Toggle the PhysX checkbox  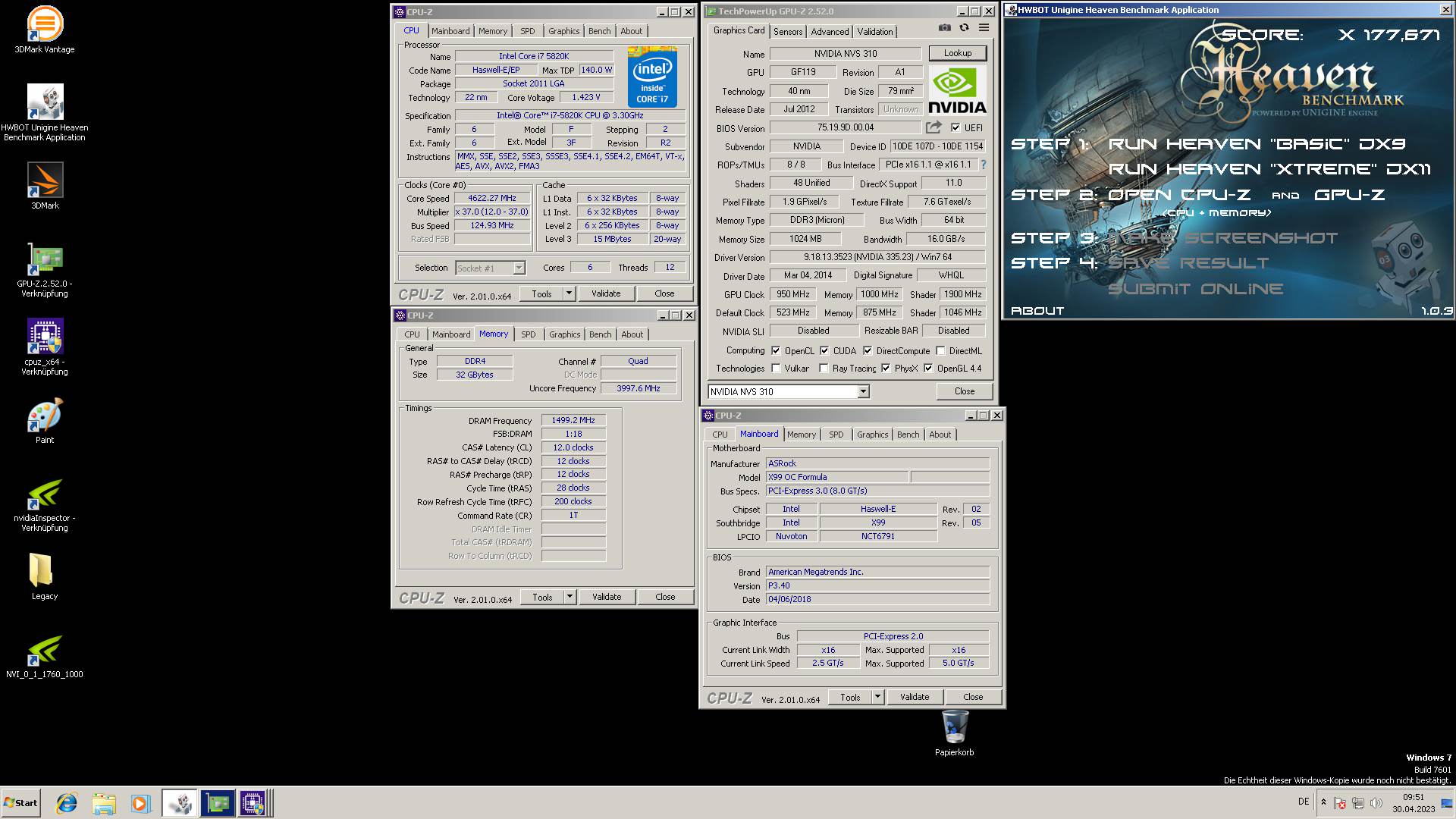(886, 368)
